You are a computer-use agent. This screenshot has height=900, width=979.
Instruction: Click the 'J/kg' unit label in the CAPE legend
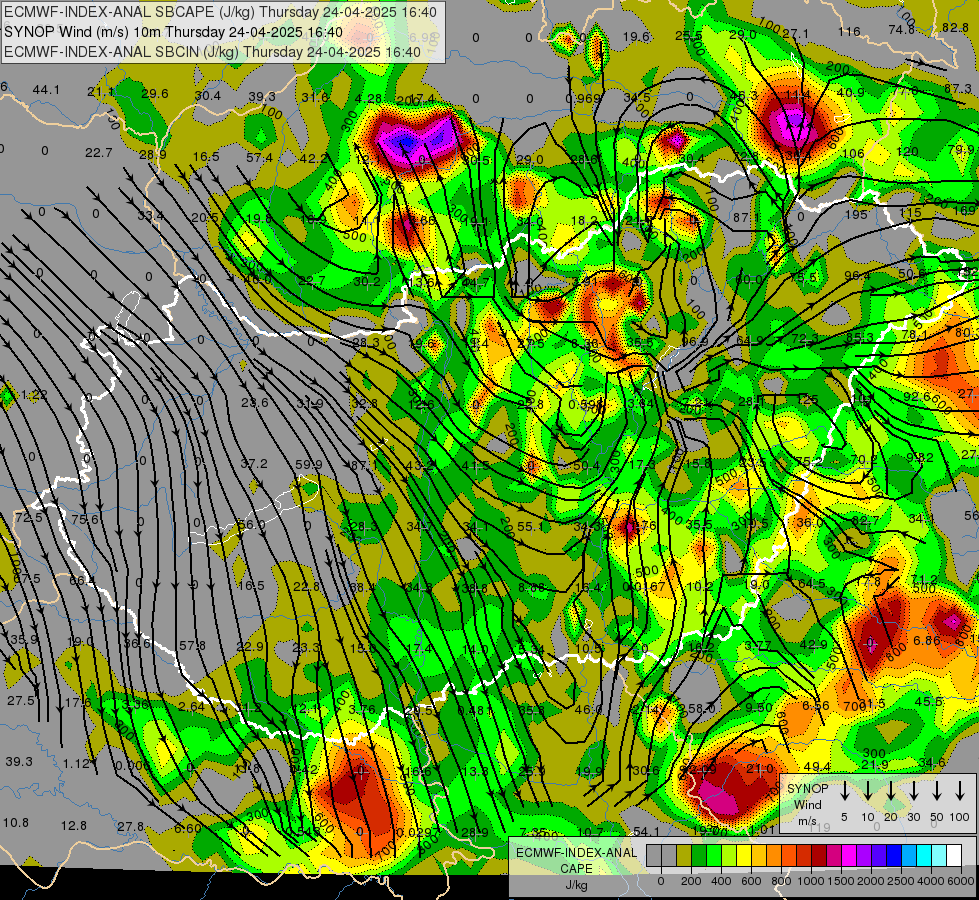coord(576,885)
